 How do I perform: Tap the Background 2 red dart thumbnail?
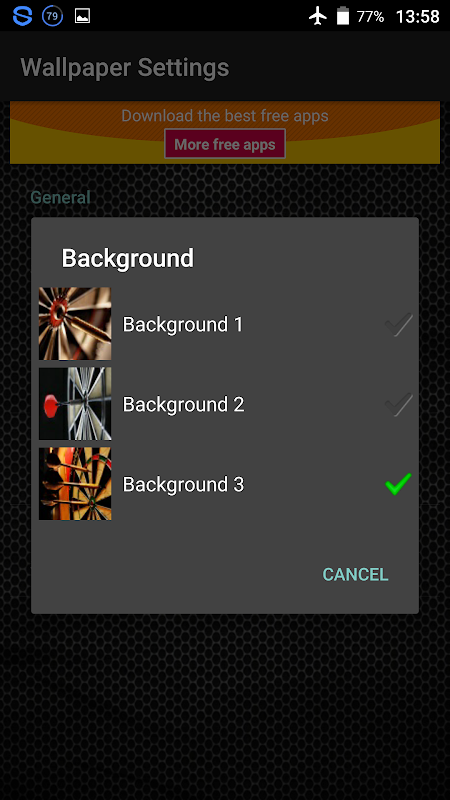pos(75,404)
